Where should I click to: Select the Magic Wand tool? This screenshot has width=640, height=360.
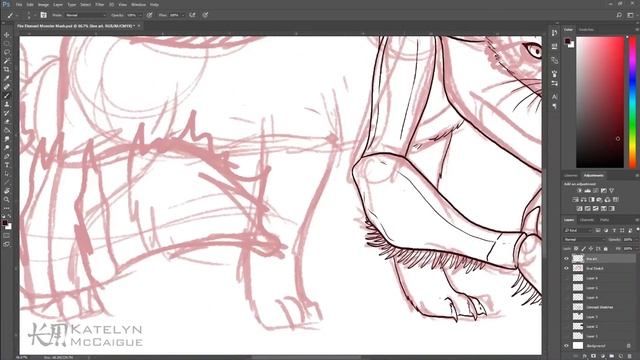click(7, 61)
